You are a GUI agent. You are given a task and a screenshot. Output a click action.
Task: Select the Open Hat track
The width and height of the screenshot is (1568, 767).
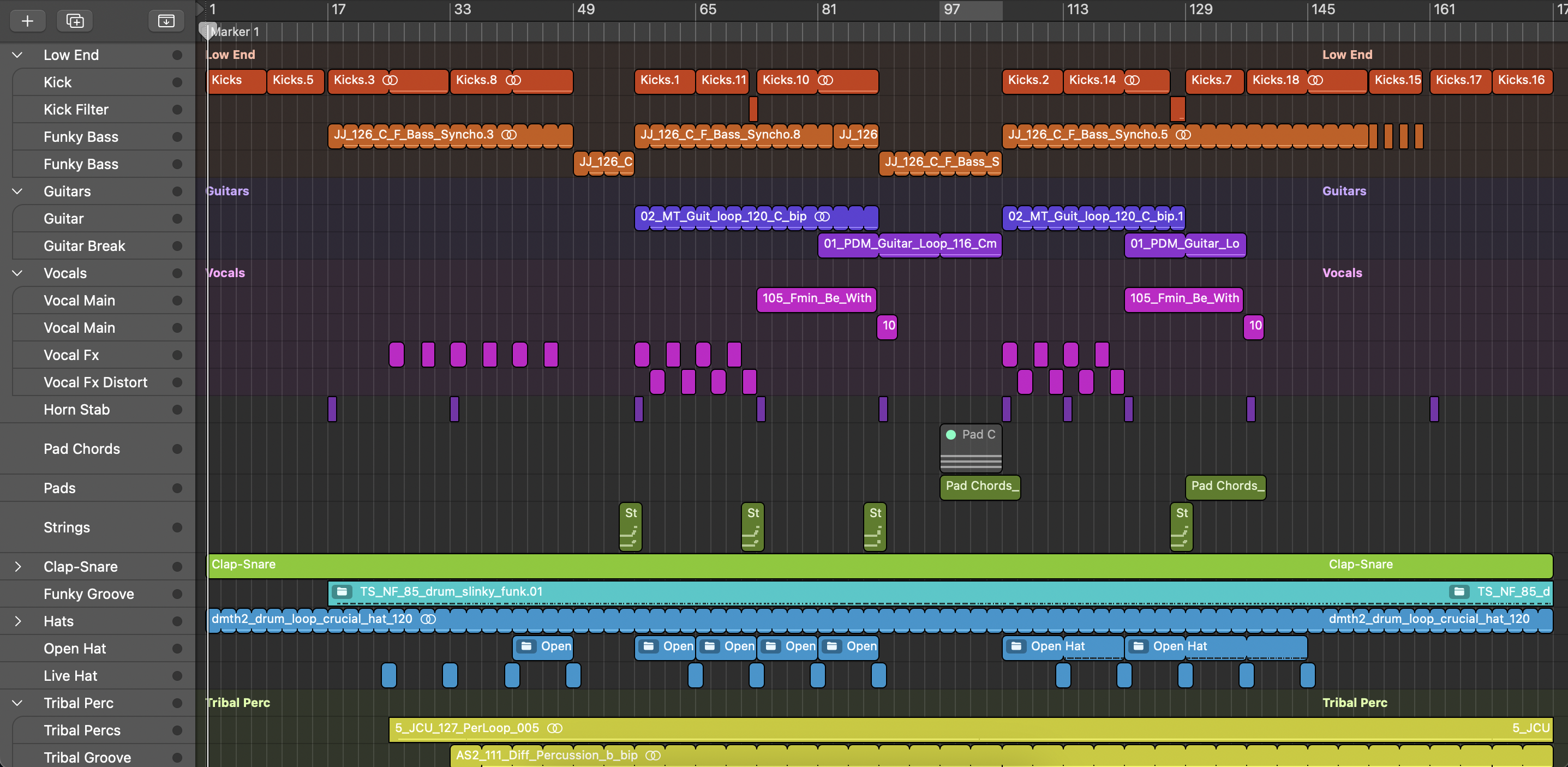click(x=98, y=649)
